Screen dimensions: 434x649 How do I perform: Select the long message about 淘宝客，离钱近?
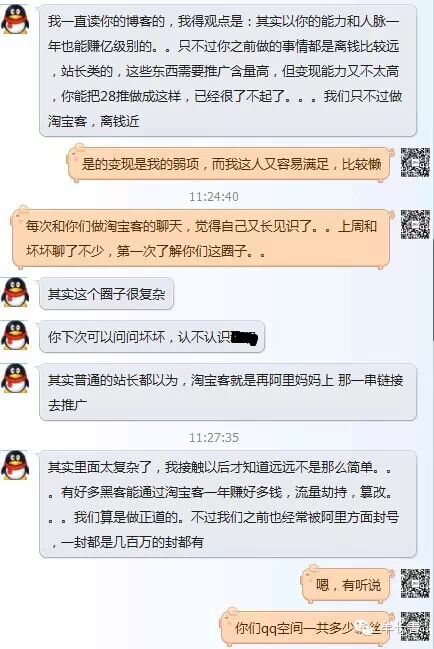(x=228, y=71)
